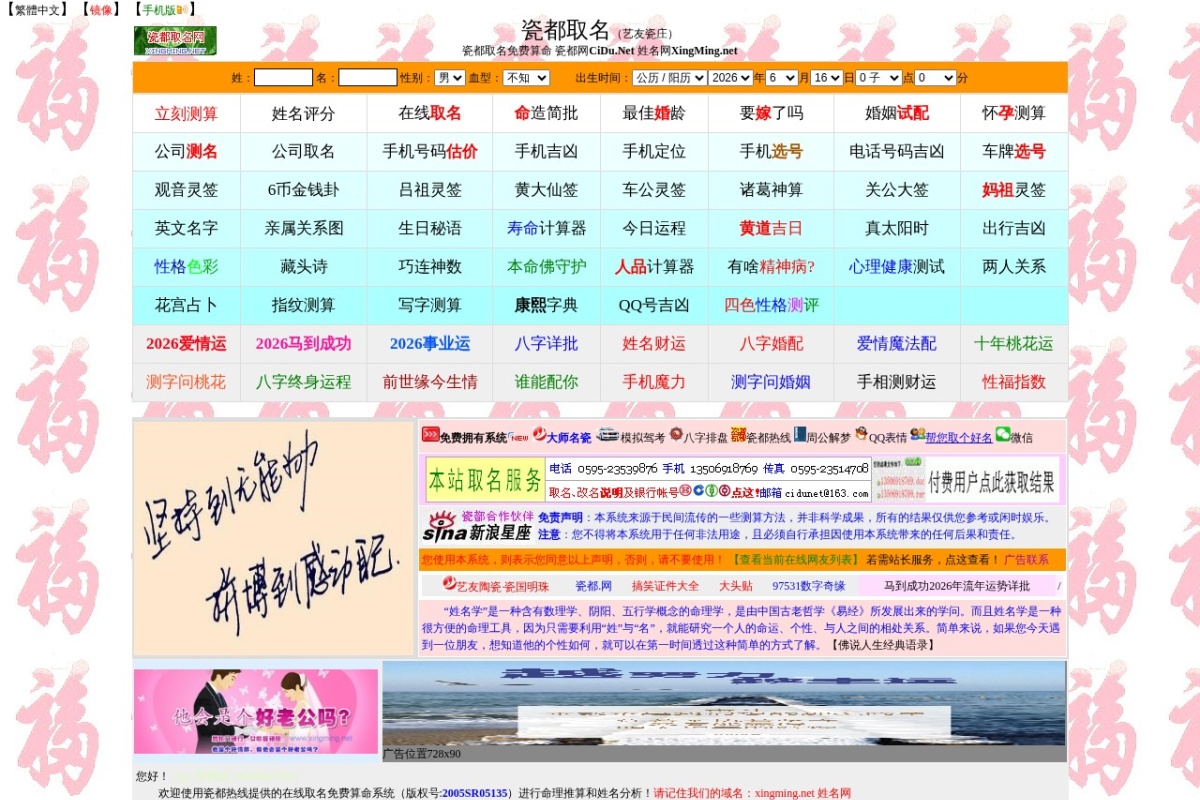The image size is (1200, 800).
Task: Click the blue CCB bank icon
Action: click(x=698, y=491)
